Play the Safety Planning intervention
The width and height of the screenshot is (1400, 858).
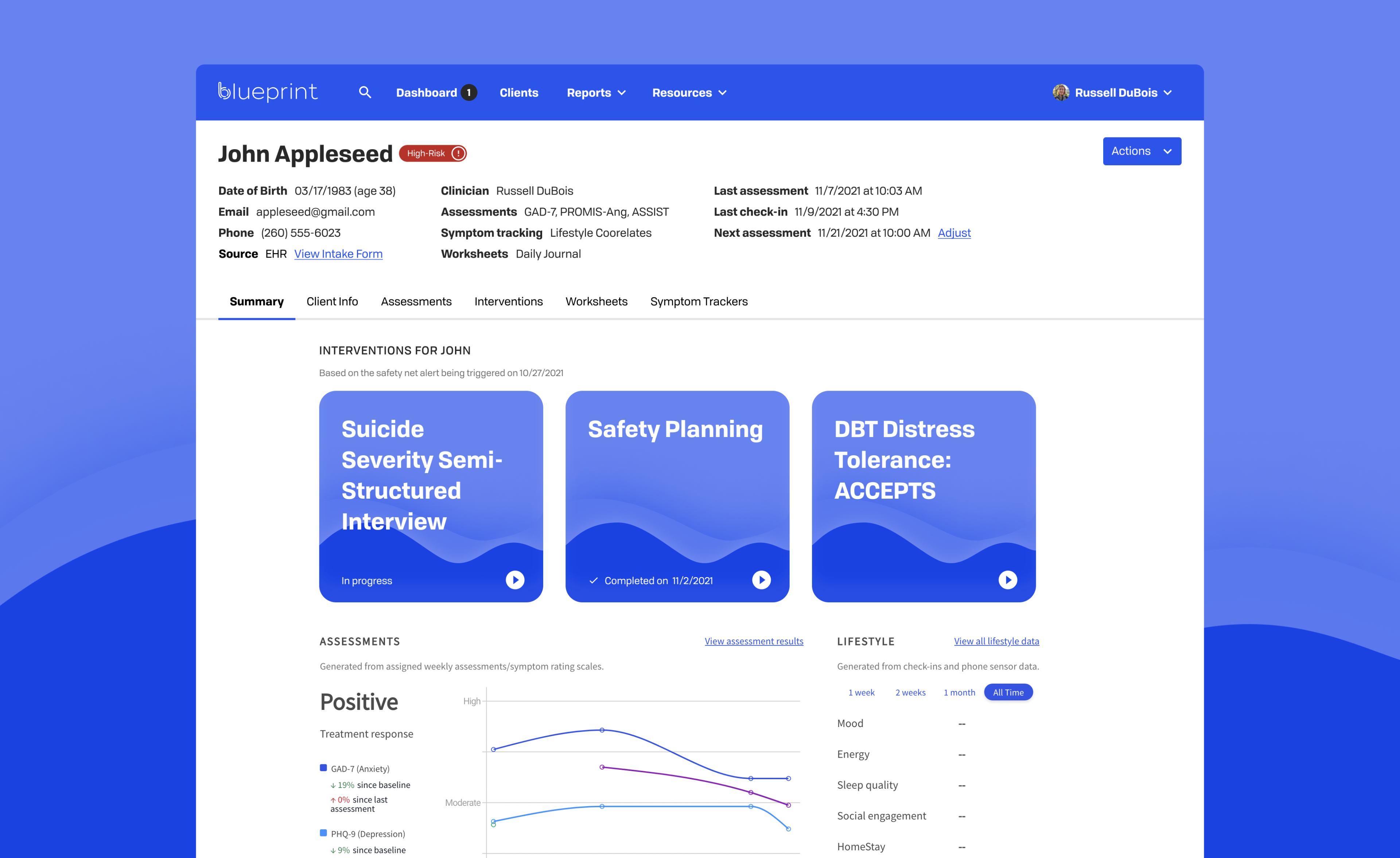coord(761,580)
